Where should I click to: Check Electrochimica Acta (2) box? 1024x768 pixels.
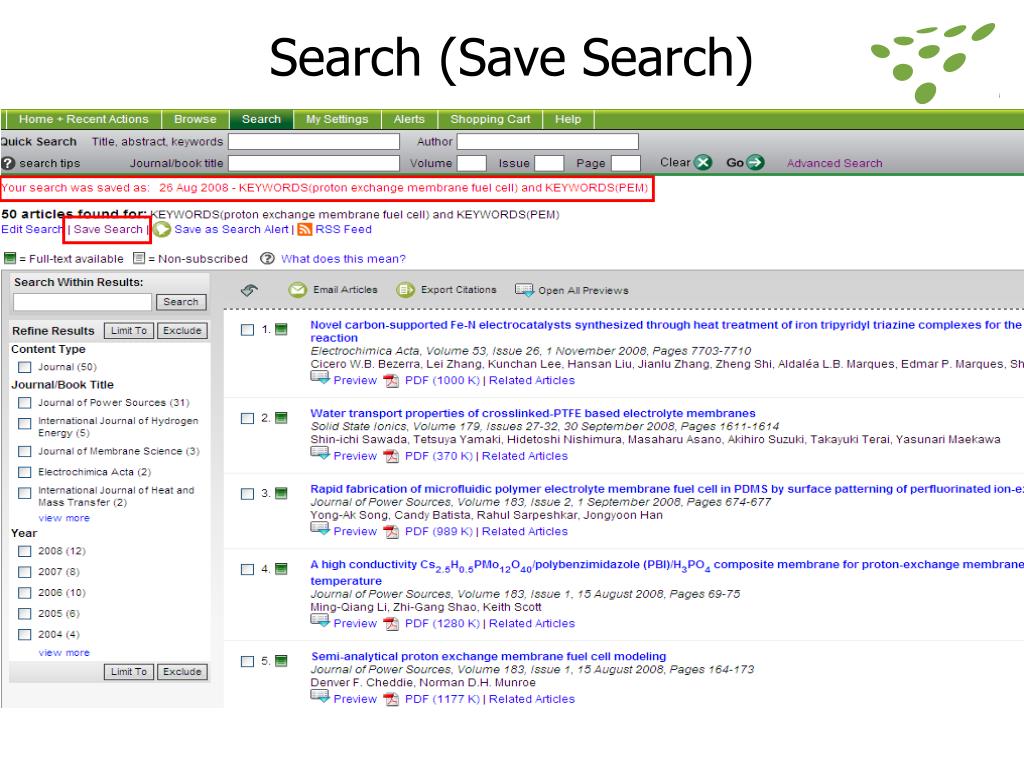click(x=25, y=472)
